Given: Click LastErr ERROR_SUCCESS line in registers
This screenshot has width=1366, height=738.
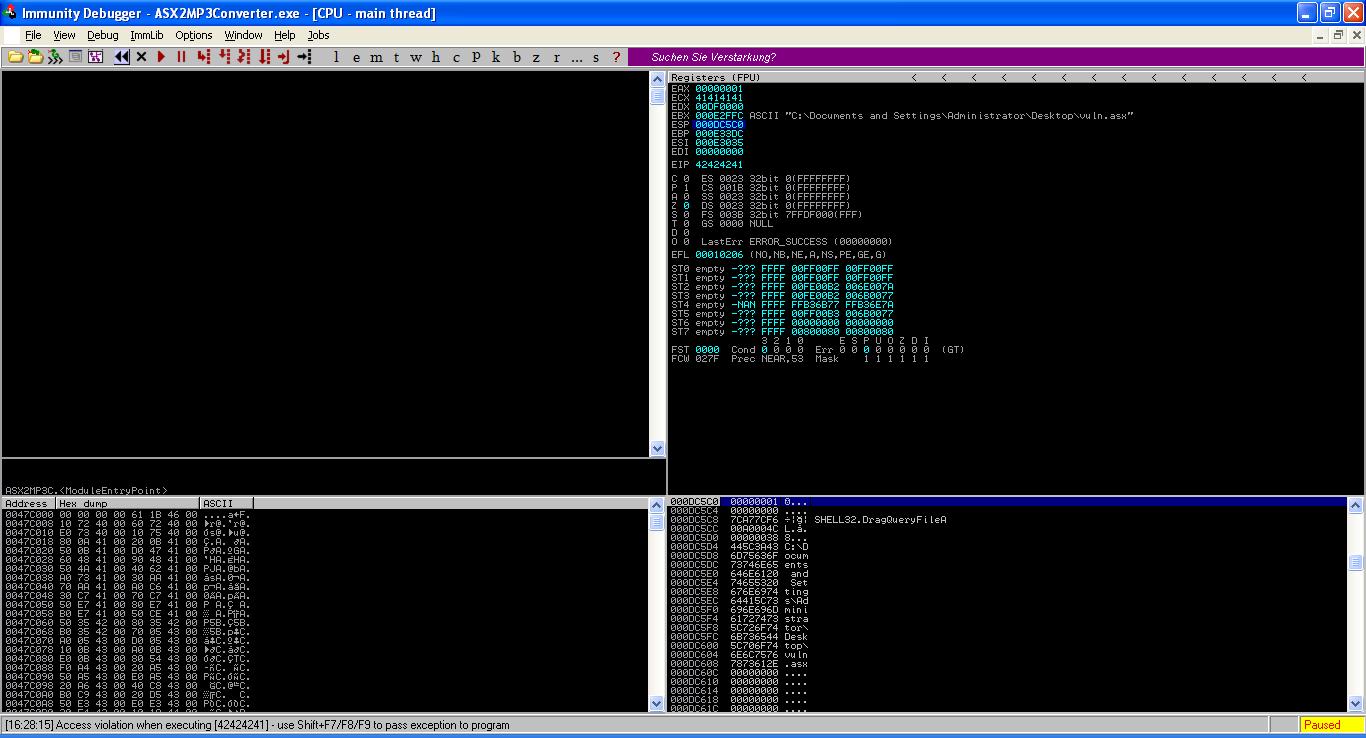Looking at the screenshot, I should click(x=797, y=241).
